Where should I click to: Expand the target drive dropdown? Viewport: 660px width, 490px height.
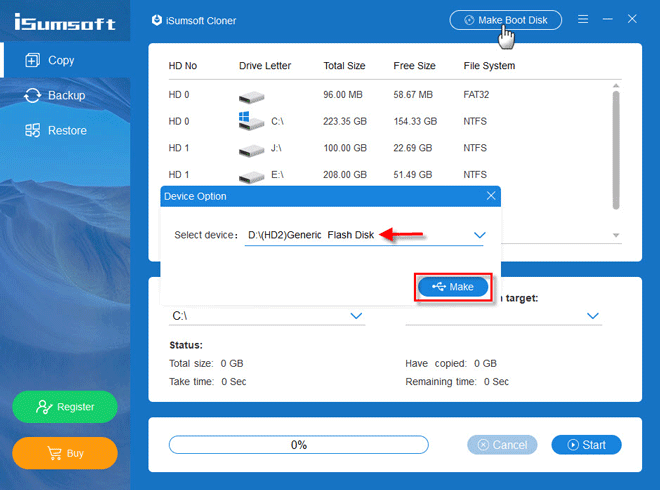[593, 316]
